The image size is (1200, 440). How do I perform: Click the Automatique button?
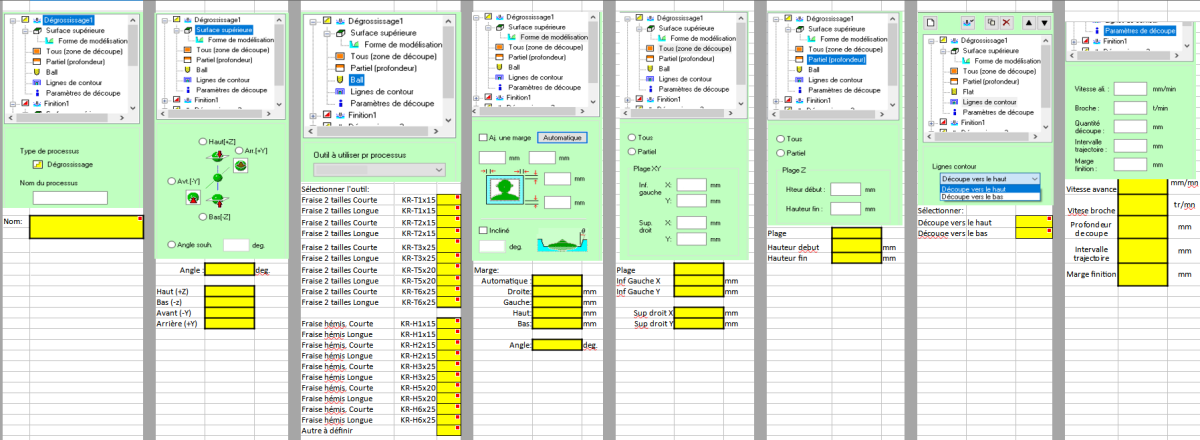[x=560, y=137]
